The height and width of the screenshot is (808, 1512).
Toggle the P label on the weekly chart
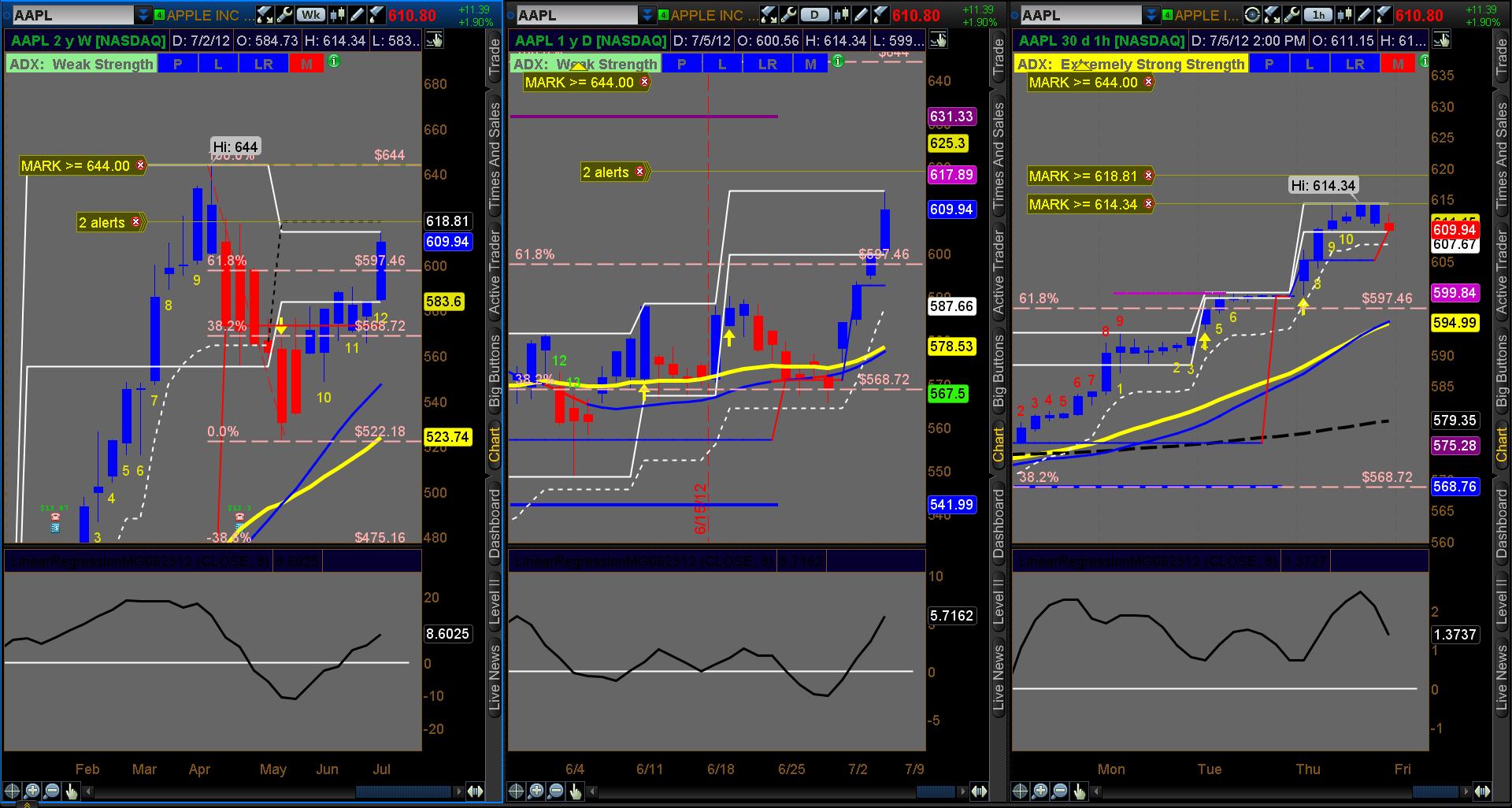pyautogui.click(x=178, y=65)
